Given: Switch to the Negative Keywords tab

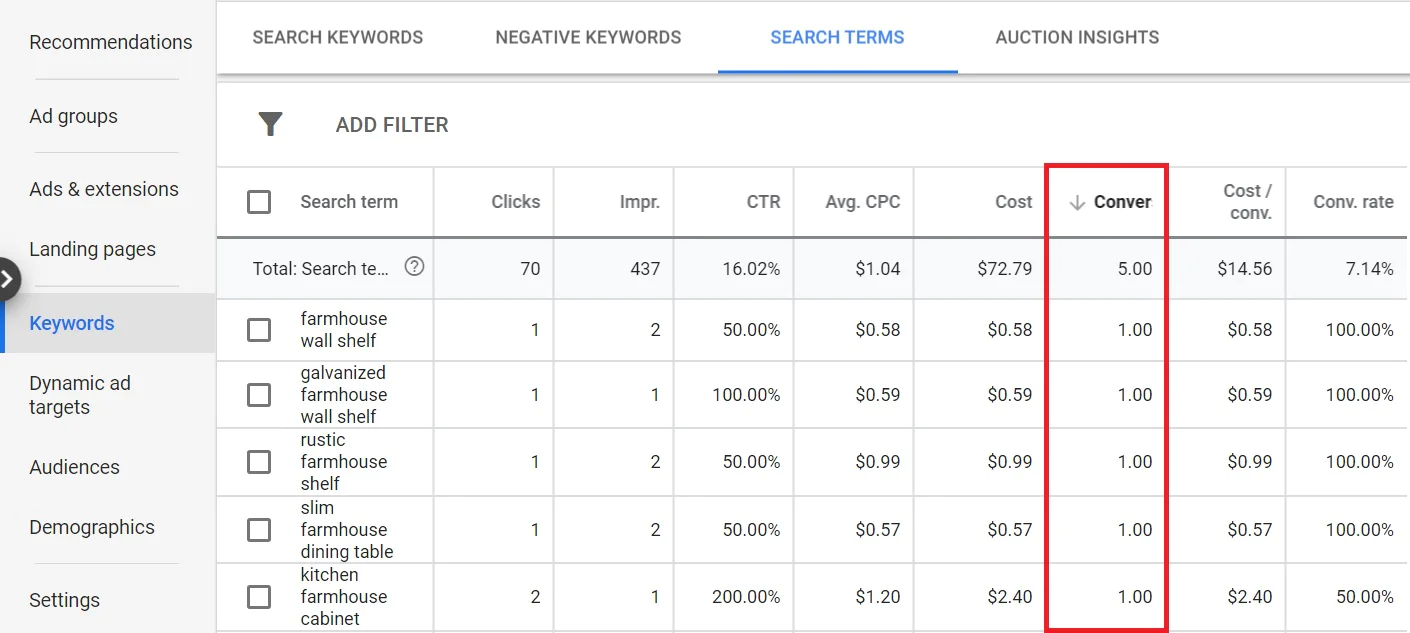Looking at the screenshot, I should 588,37.
